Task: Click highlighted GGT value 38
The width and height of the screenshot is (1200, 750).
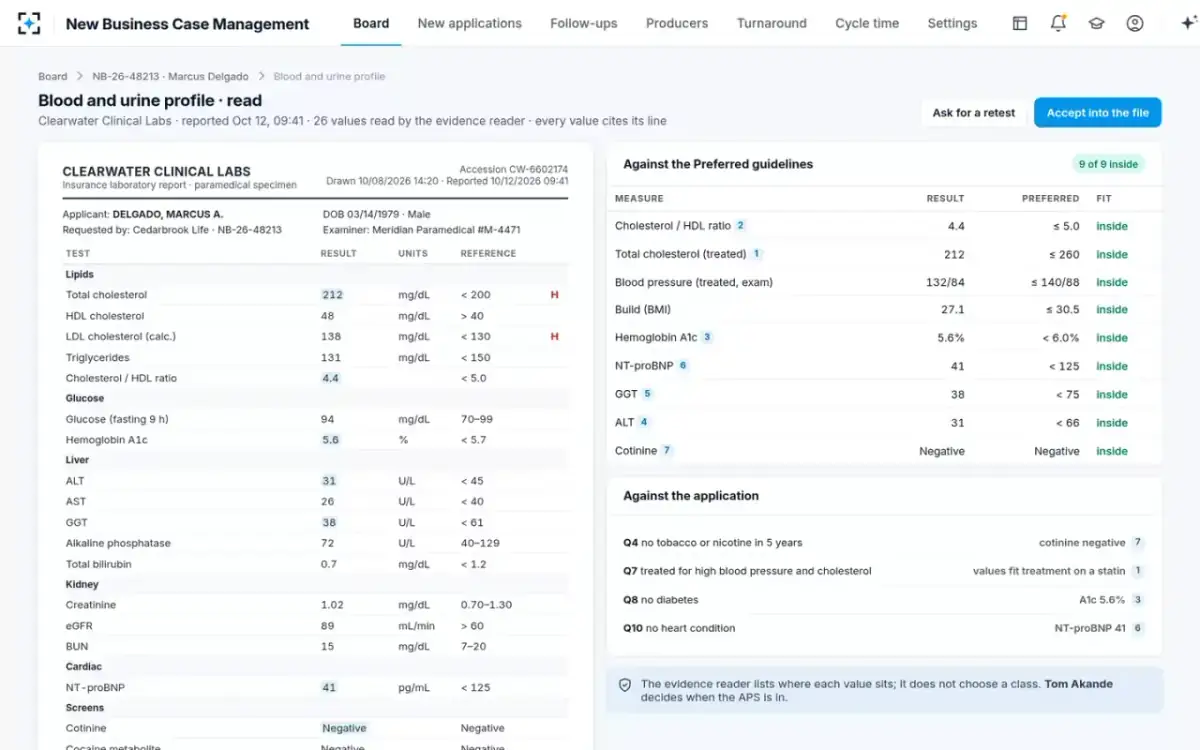Action: pos(328,523)
